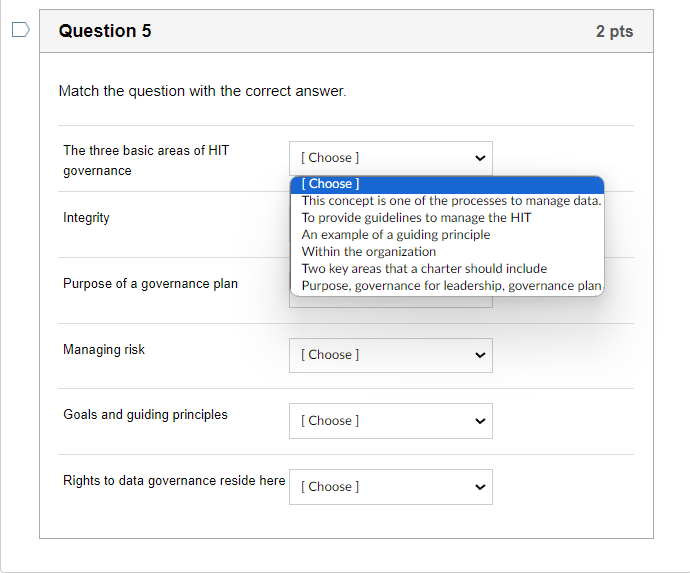
Task: Click the "Managing risk" row label
Action: click(104, 350)
